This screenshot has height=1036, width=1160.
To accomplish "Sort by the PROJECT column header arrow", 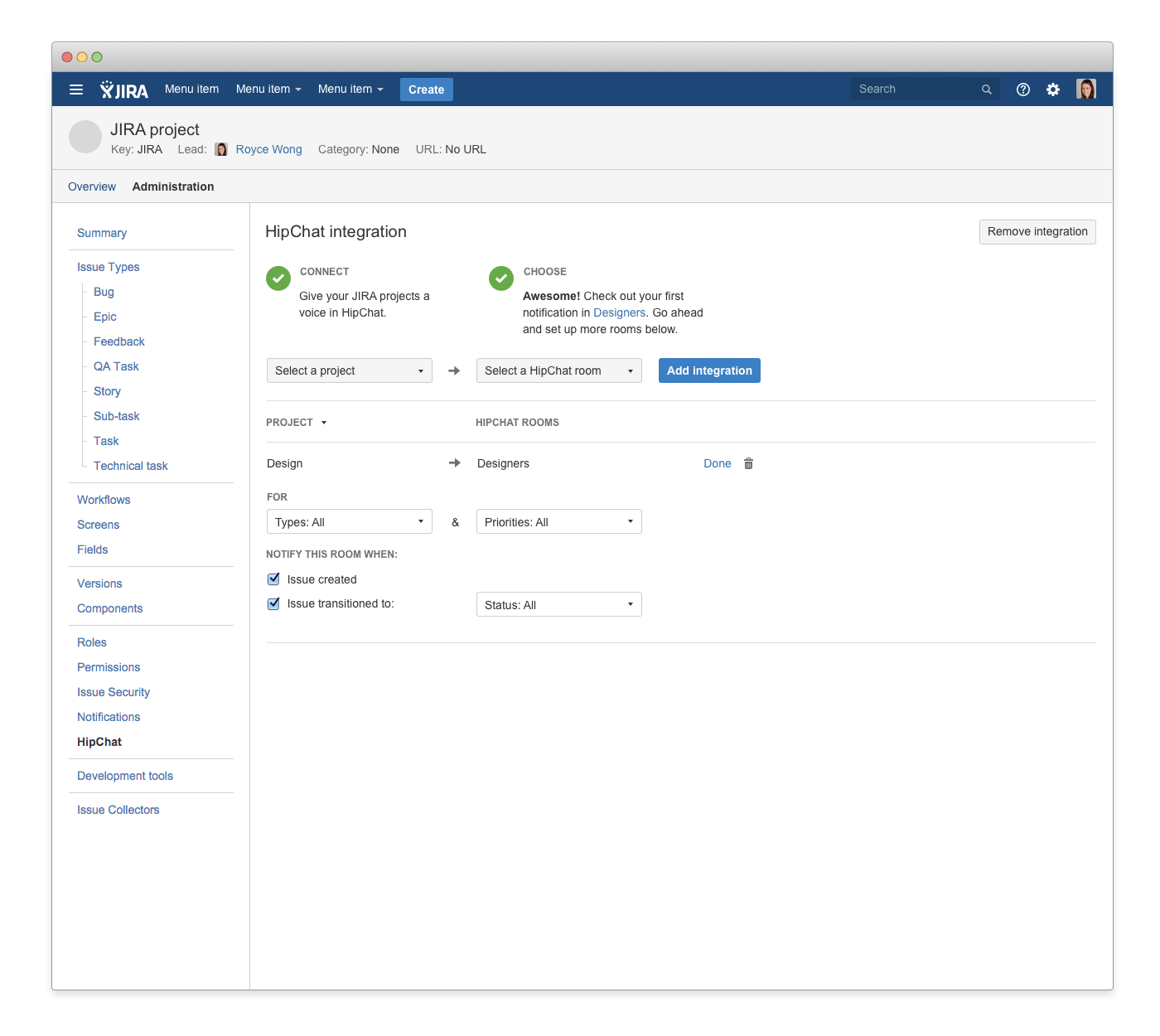I will coord(324,423).
